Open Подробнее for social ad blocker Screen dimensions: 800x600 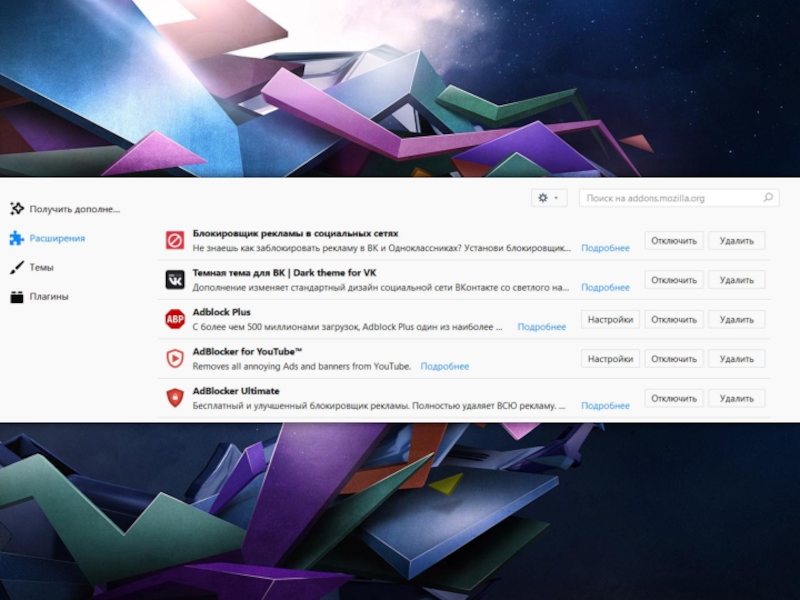(606, 248)
